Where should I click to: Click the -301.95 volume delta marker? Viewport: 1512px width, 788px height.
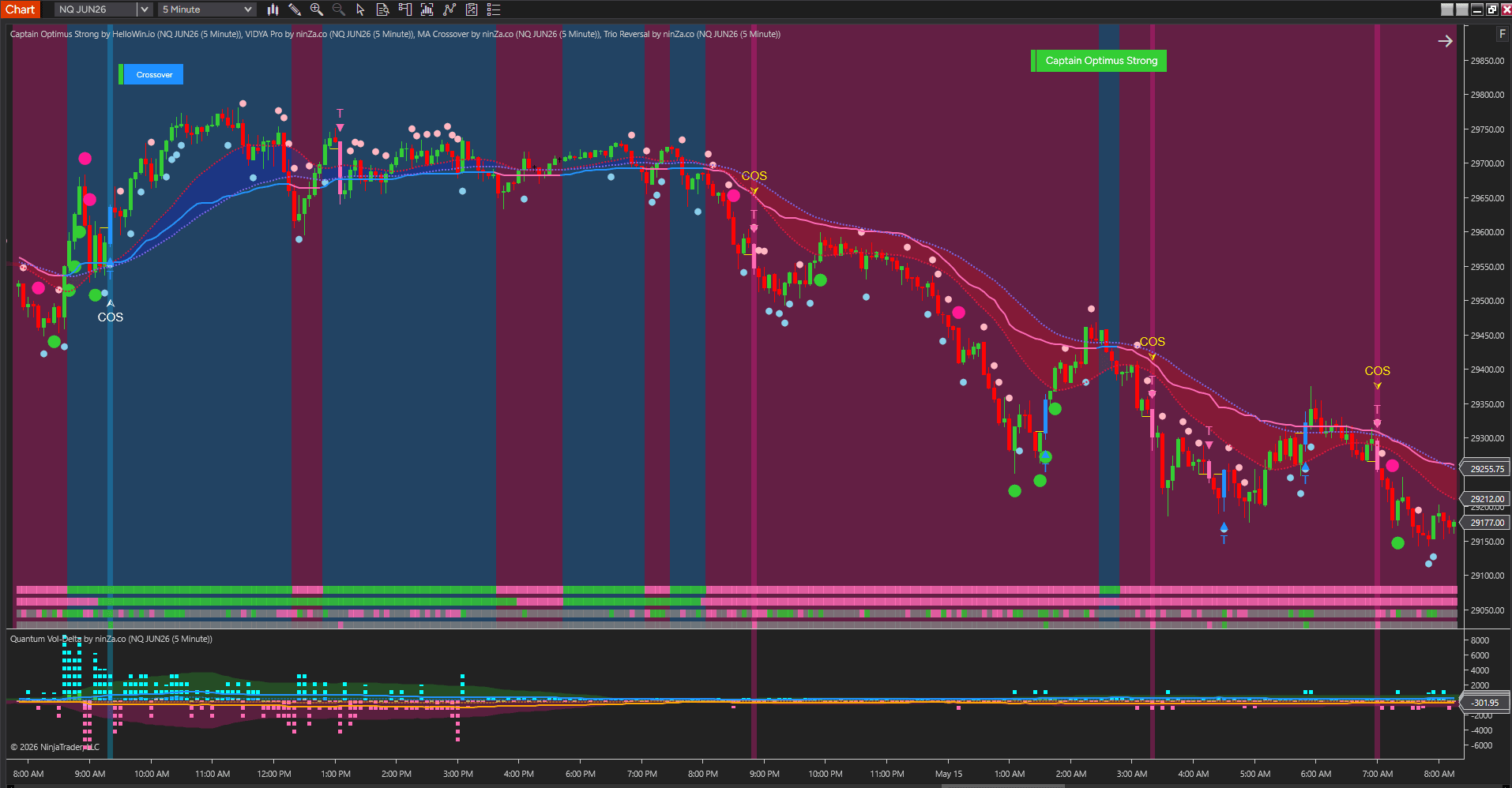tap(1485, 703)
